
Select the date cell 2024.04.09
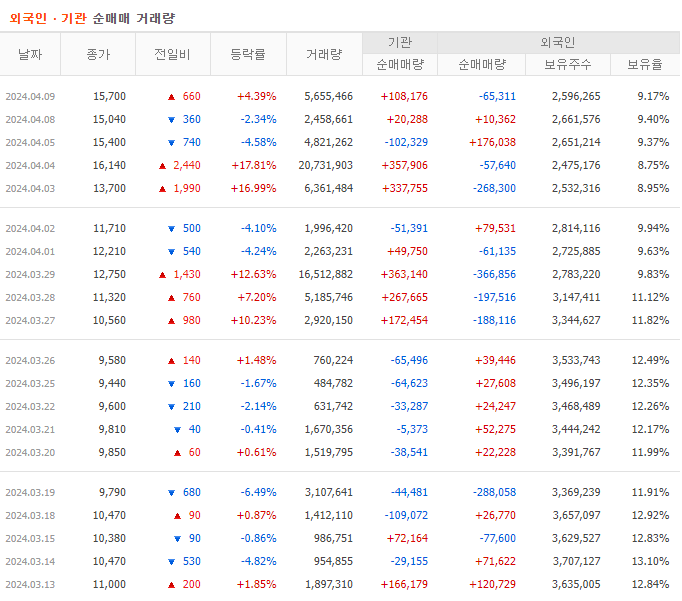[30, 97]
